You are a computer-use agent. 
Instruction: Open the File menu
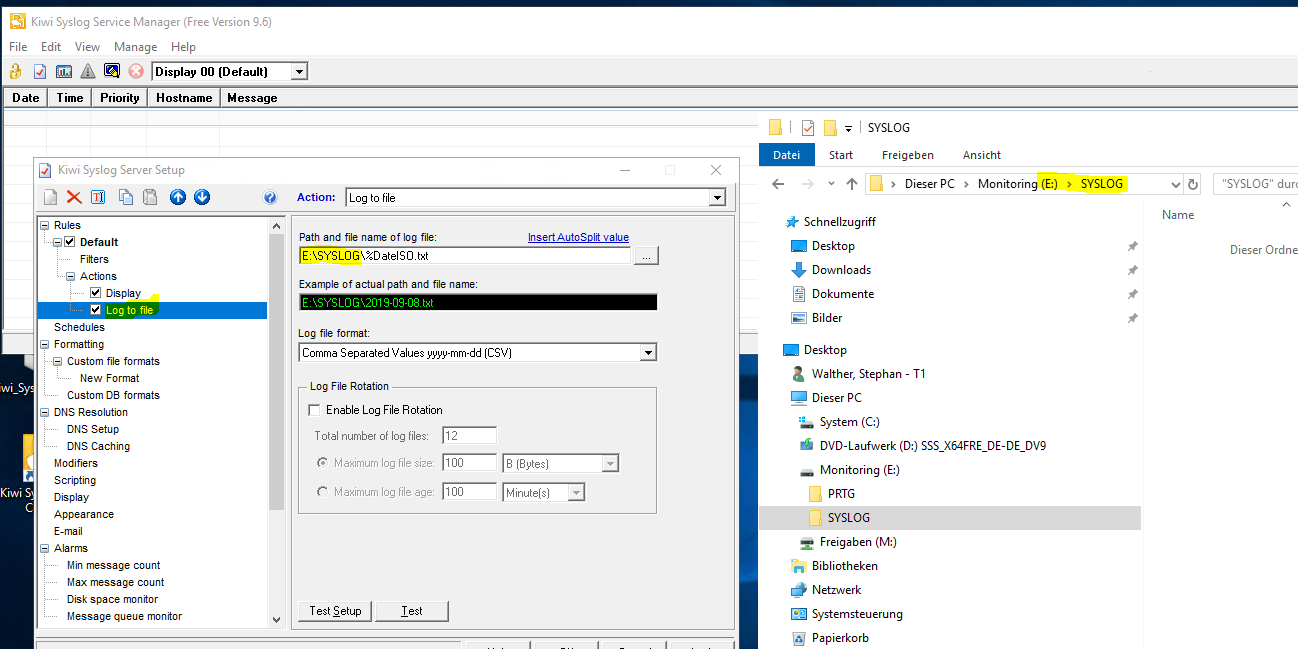[18, 47]
